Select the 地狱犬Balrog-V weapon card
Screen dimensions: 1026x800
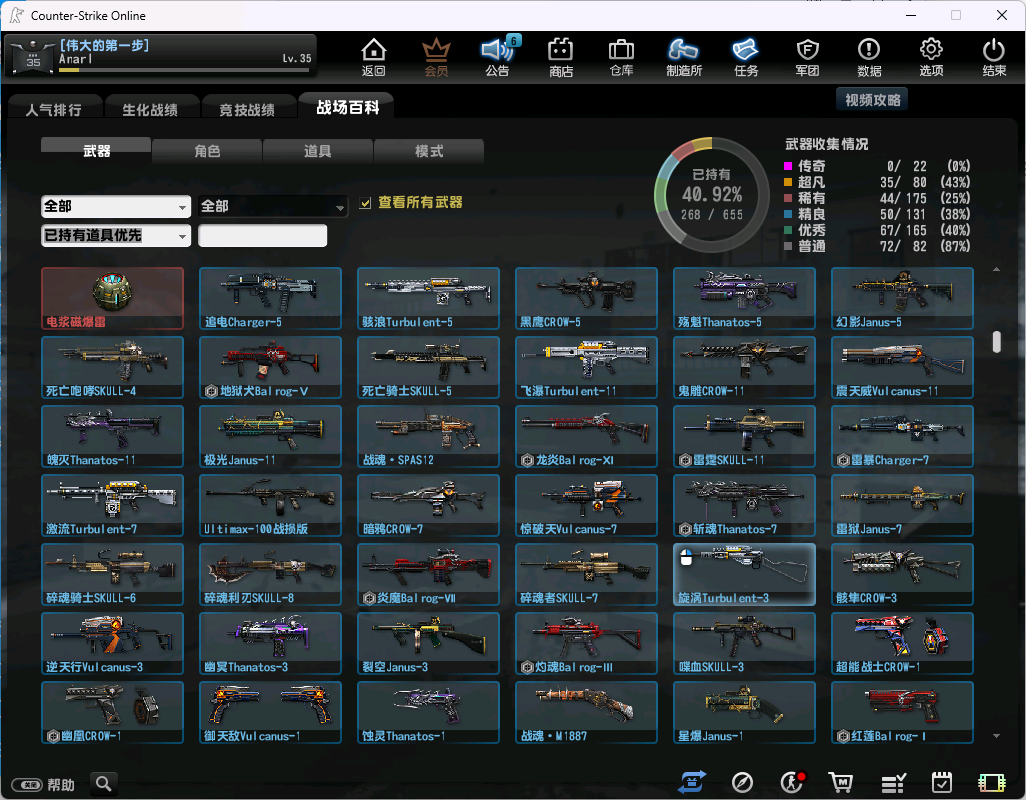point(270,368)
